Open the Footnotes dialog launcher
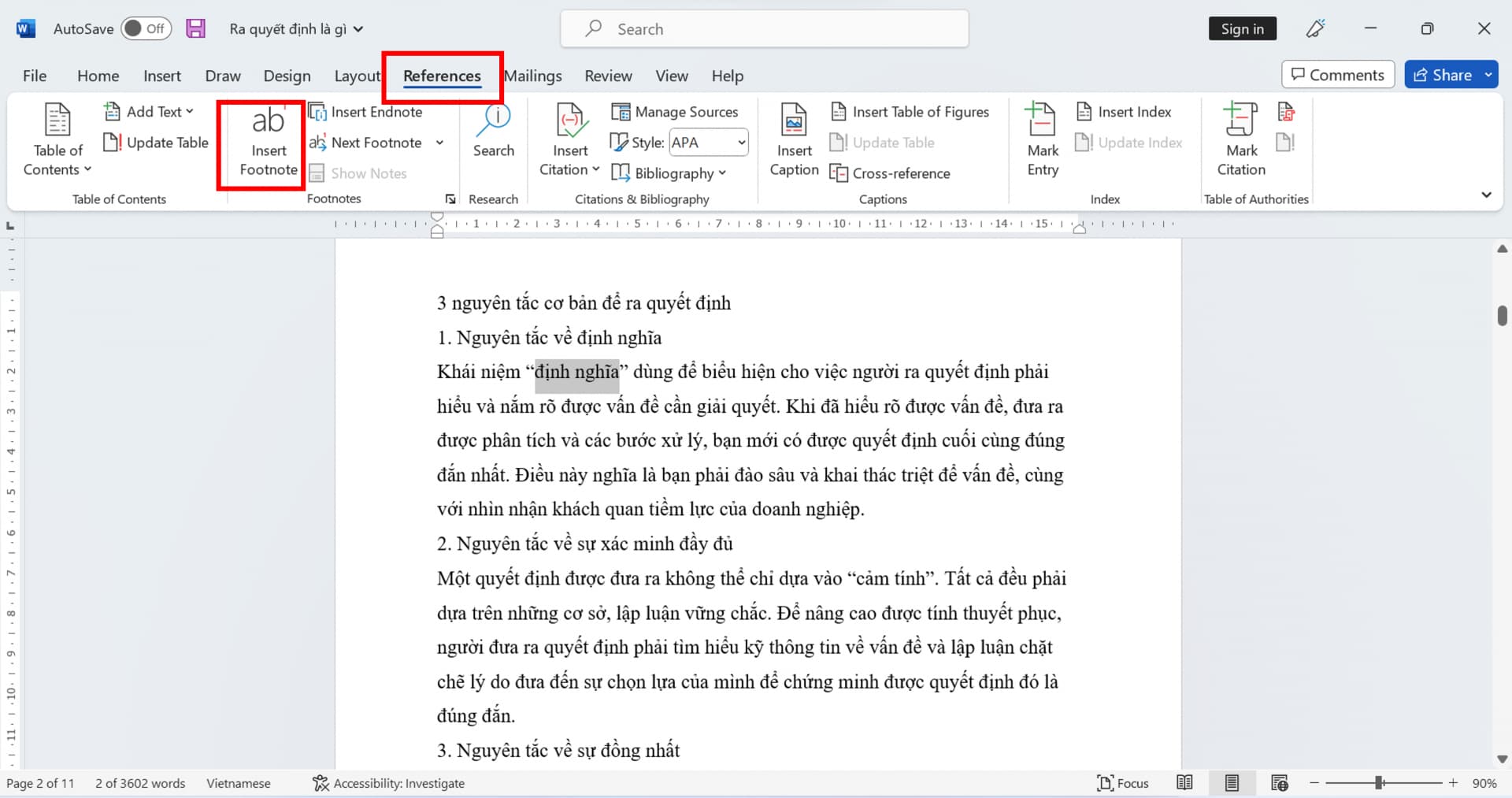The image size is (1512, 798). [450, 199]
